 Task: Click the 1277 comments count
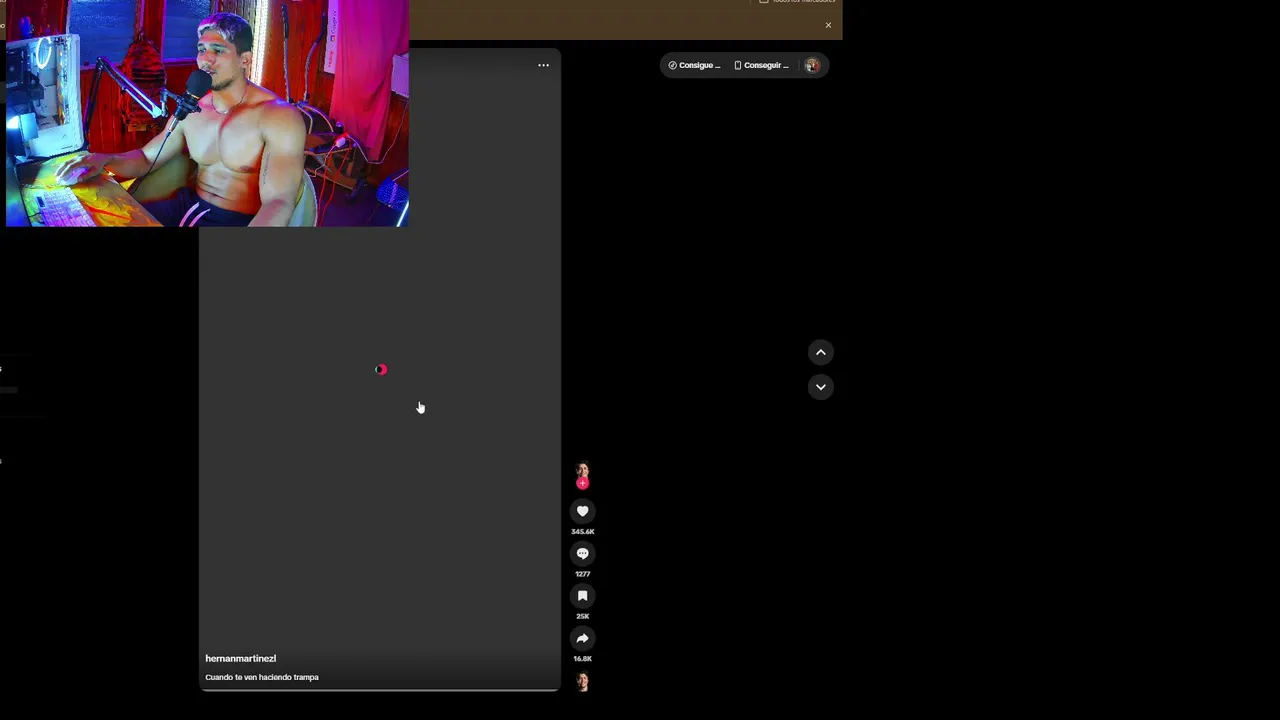point(582,574)
